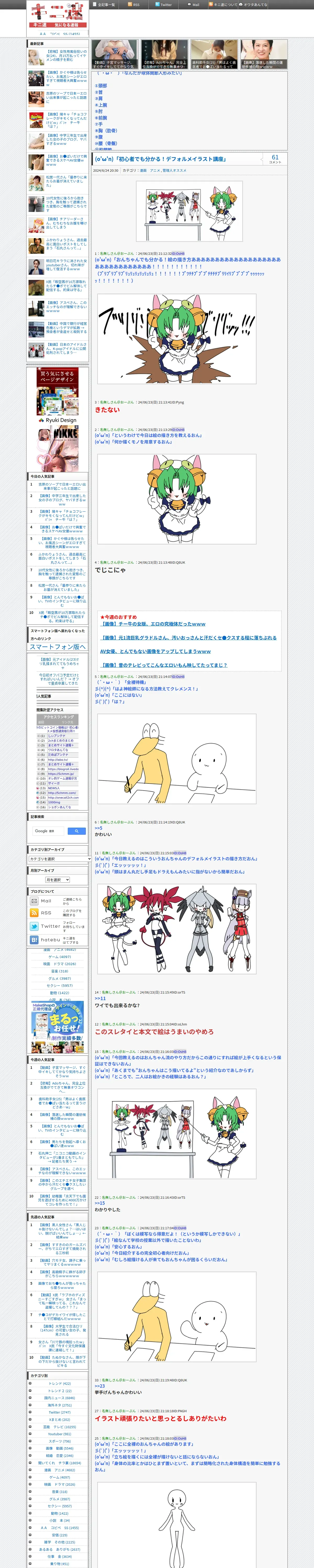Click the reply anchor >>15 in post 22
The height and width of the screenshot is (1568, 314).
click(100, 1203)
